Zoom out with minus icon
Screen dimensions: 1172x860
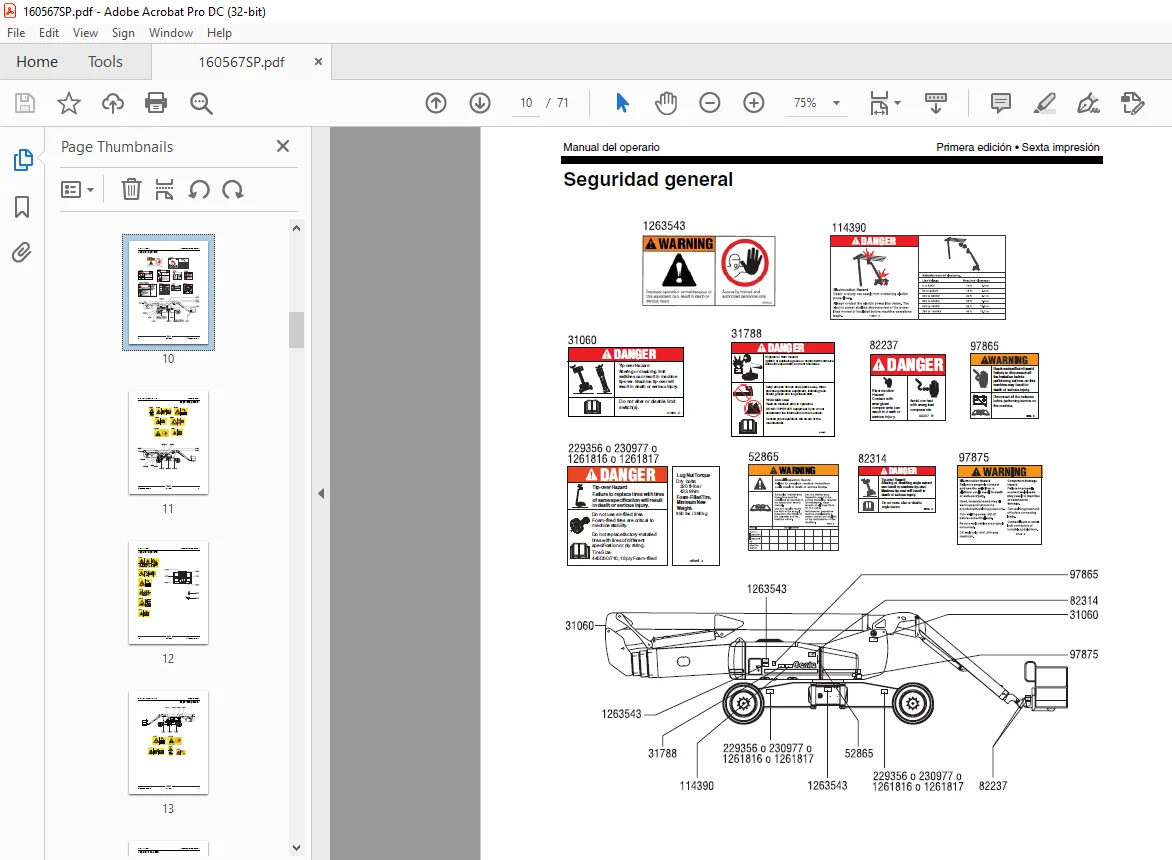coord(709,103)
